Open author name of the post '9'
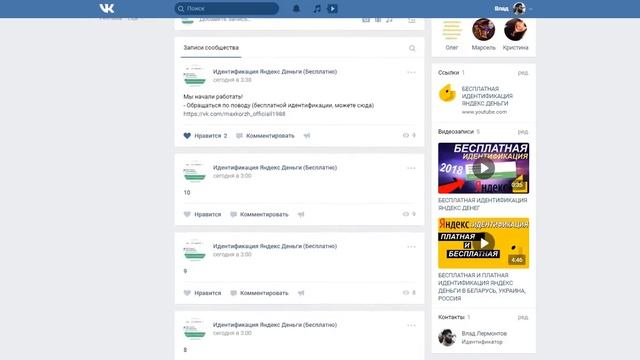640x360 pixels. coord(275,246)
